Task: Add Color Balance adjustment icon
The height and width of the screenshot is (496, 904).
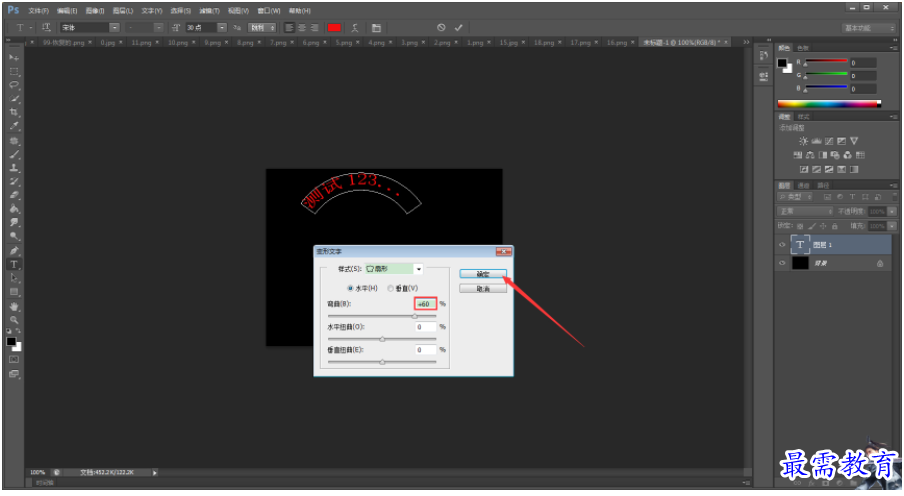Action: pyautogui.click(x=810, y=155)
